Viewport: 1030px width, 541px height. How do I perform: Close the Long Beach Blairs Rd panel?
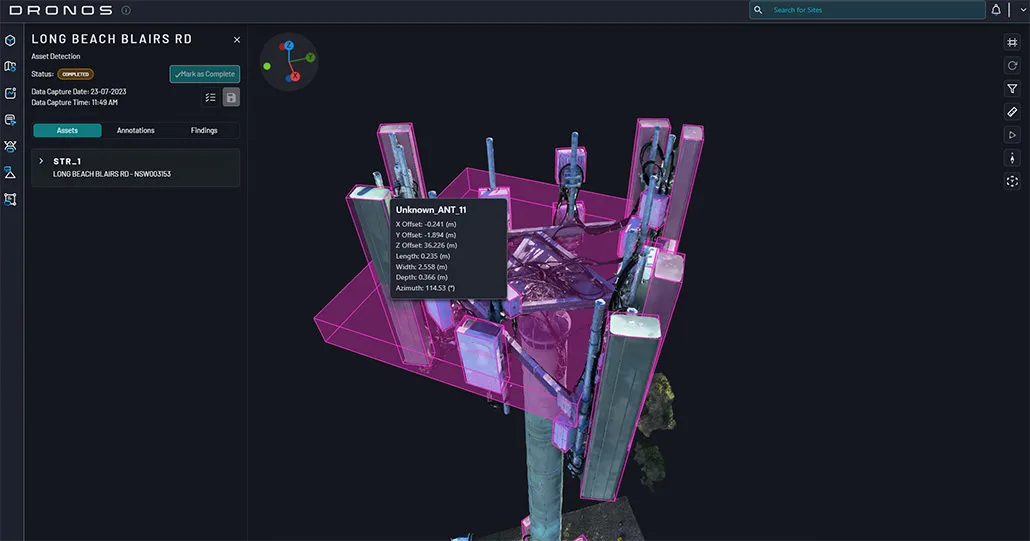237,39
